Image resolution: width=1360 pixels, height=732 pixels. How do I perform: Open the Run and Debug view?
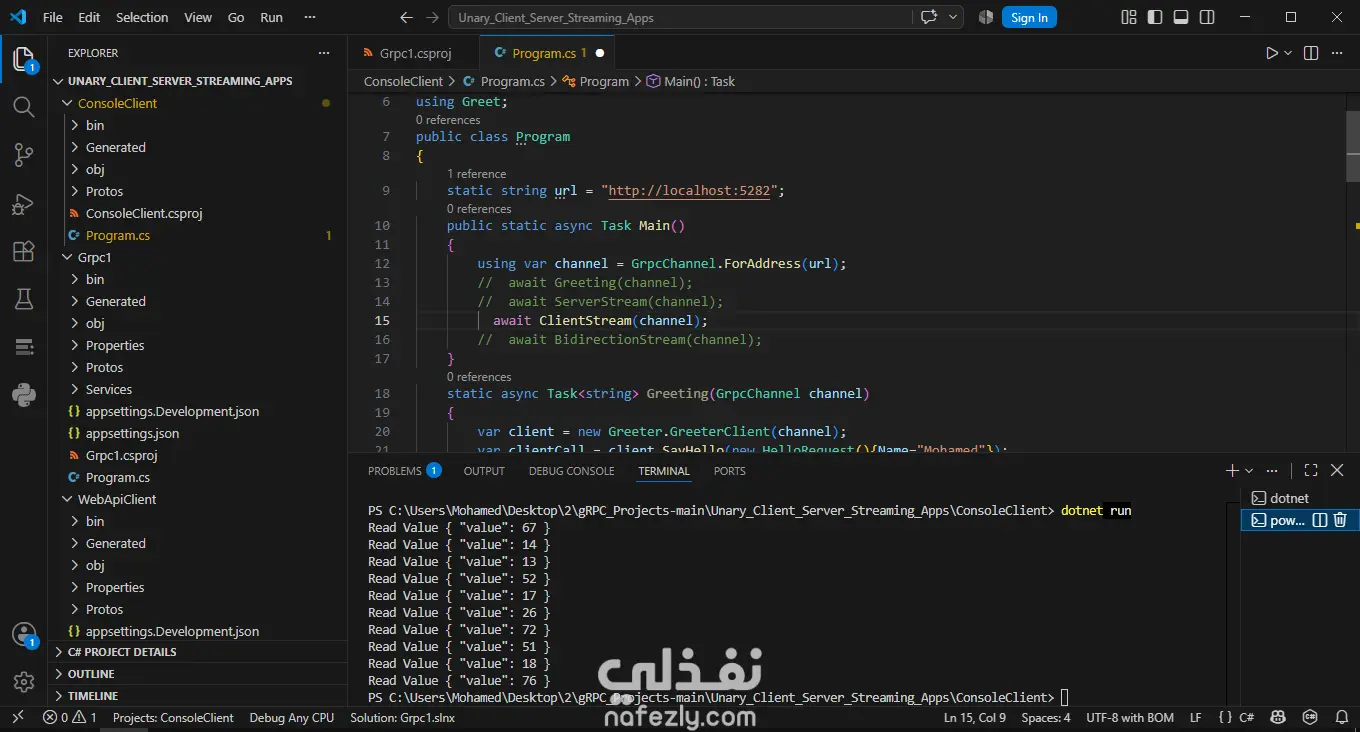pos(24,204)
